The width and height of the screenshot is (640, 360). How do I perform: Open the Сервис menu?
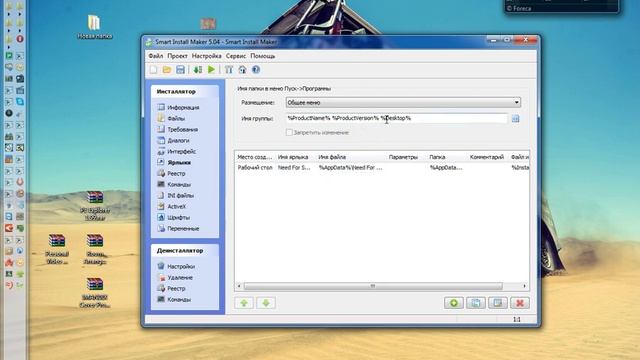pos(236,56)
